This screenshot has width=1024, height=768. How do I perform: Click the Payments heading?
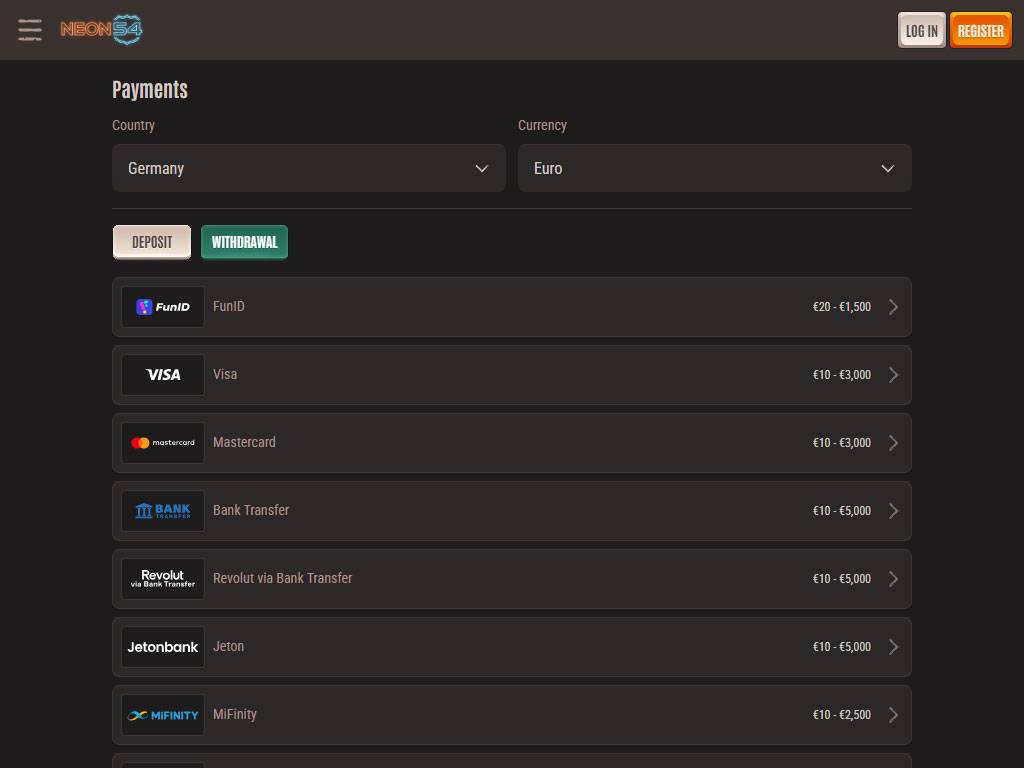pyautogui.click(x=150, y=89)
